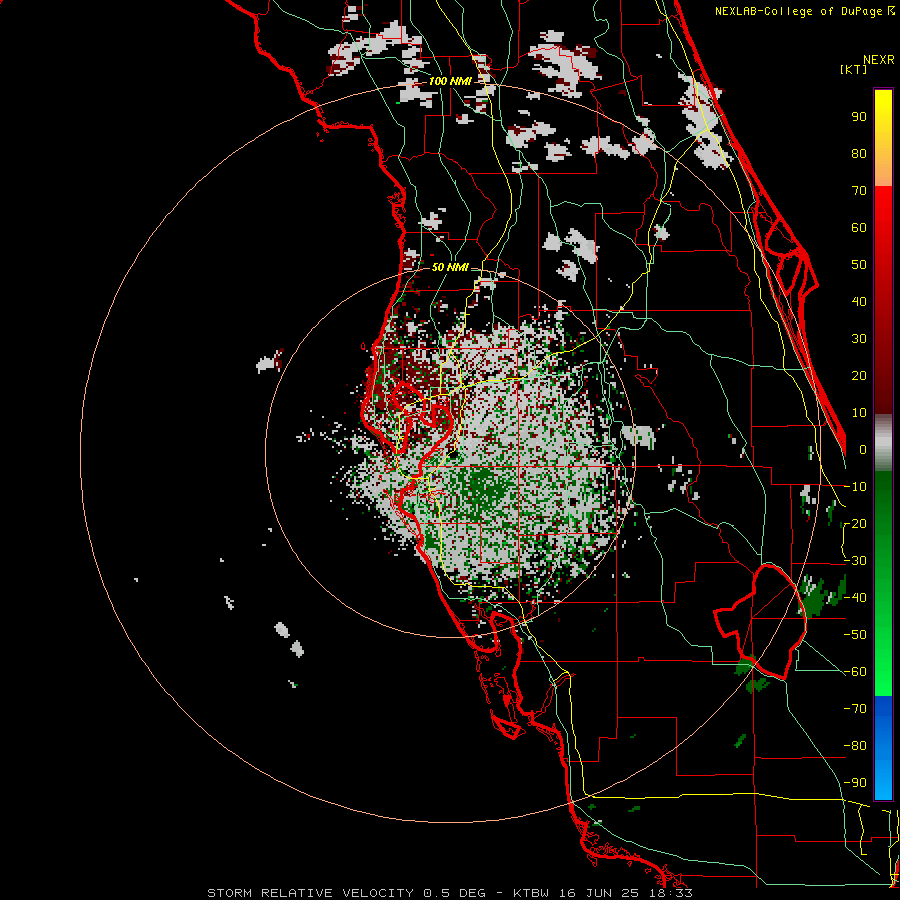Click the 70 value on the velocity scale
Screen dimensions: 900x900
click(859, 191)
